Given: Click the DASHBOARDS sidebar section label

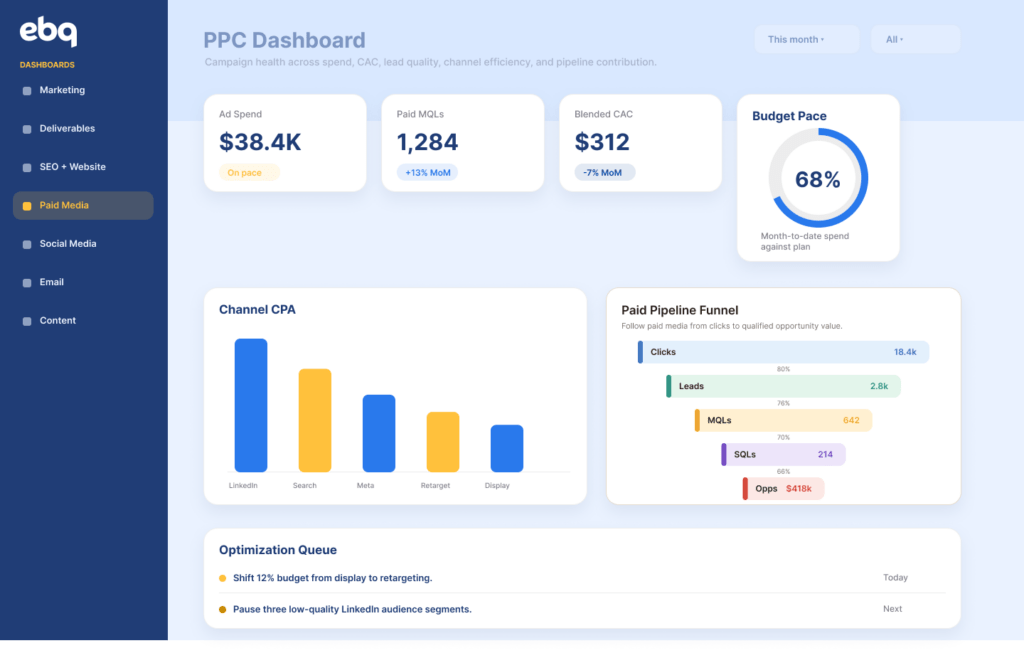Looking at the screenshot, I should (x=47, y=65).
